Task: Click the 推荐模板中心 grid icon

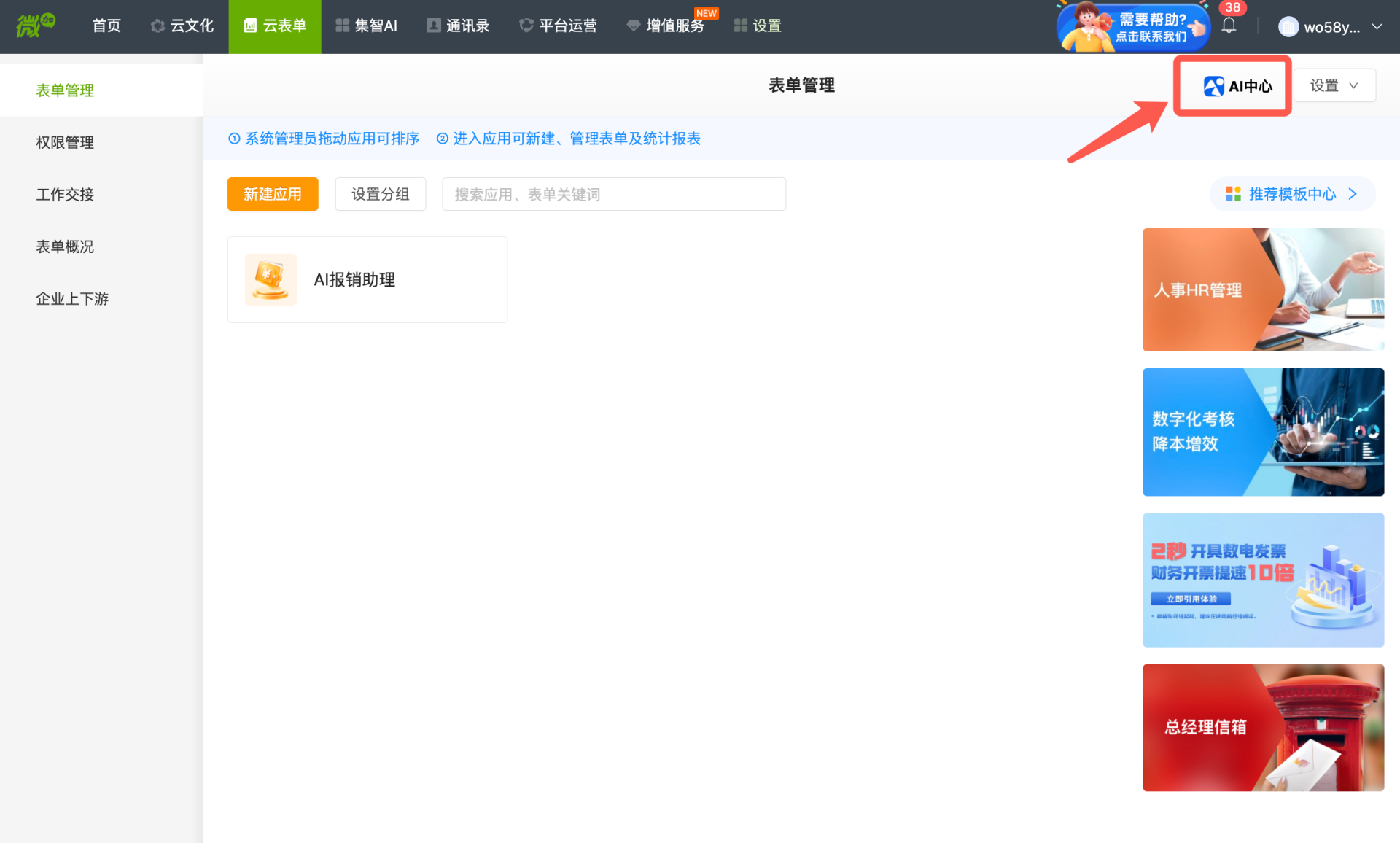Action: pos(1233,194)
